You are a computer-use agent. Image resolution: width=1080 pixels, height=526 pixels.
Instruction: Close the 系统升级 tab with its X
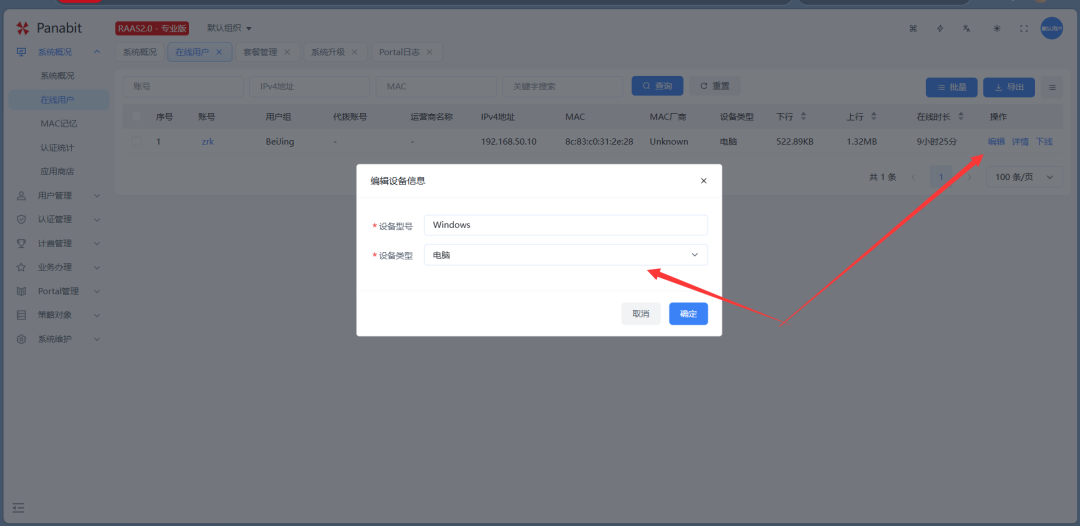coord(355,52)
